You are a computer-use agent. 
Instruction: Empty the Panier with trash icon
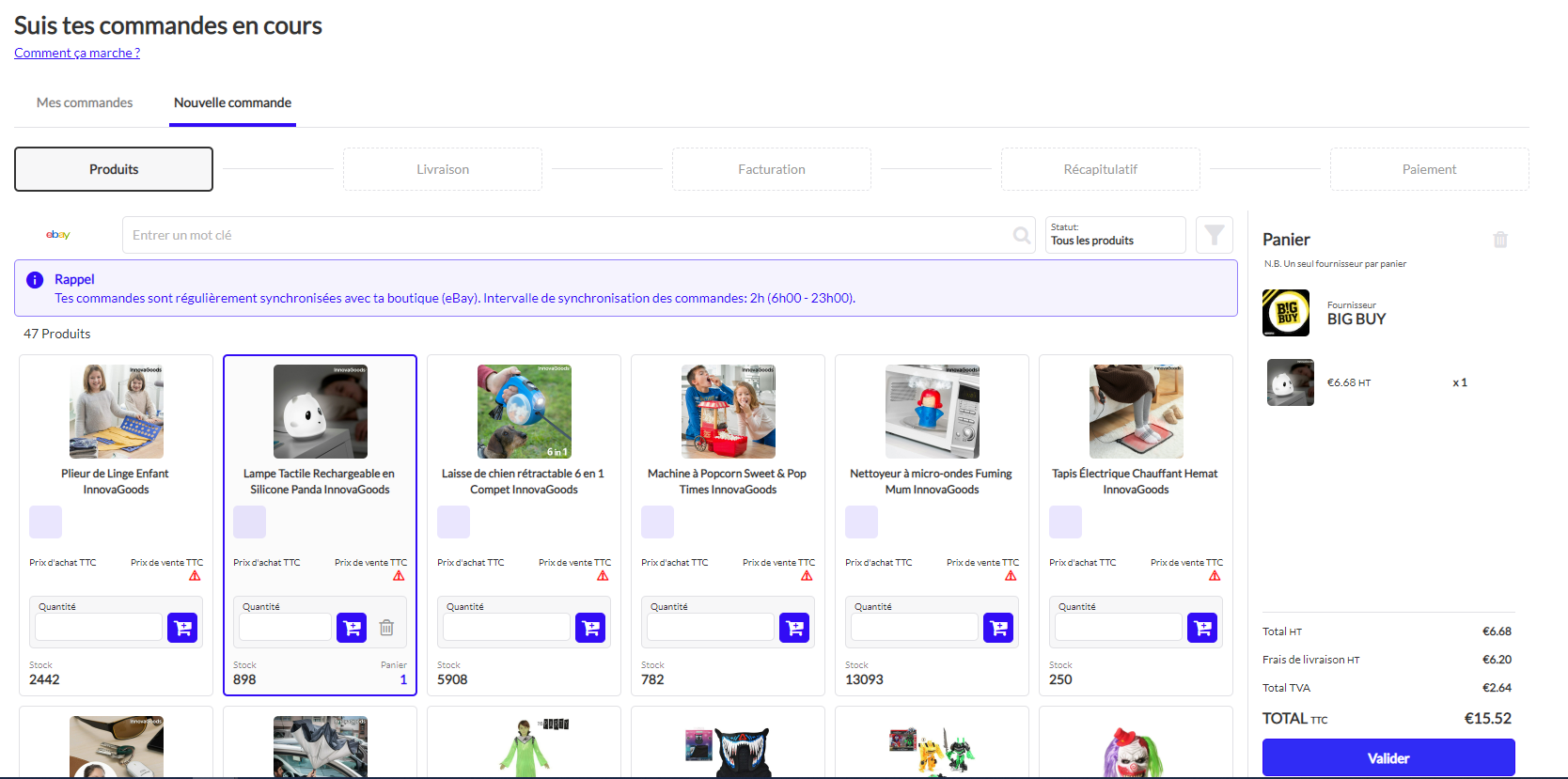[1500, 240]
